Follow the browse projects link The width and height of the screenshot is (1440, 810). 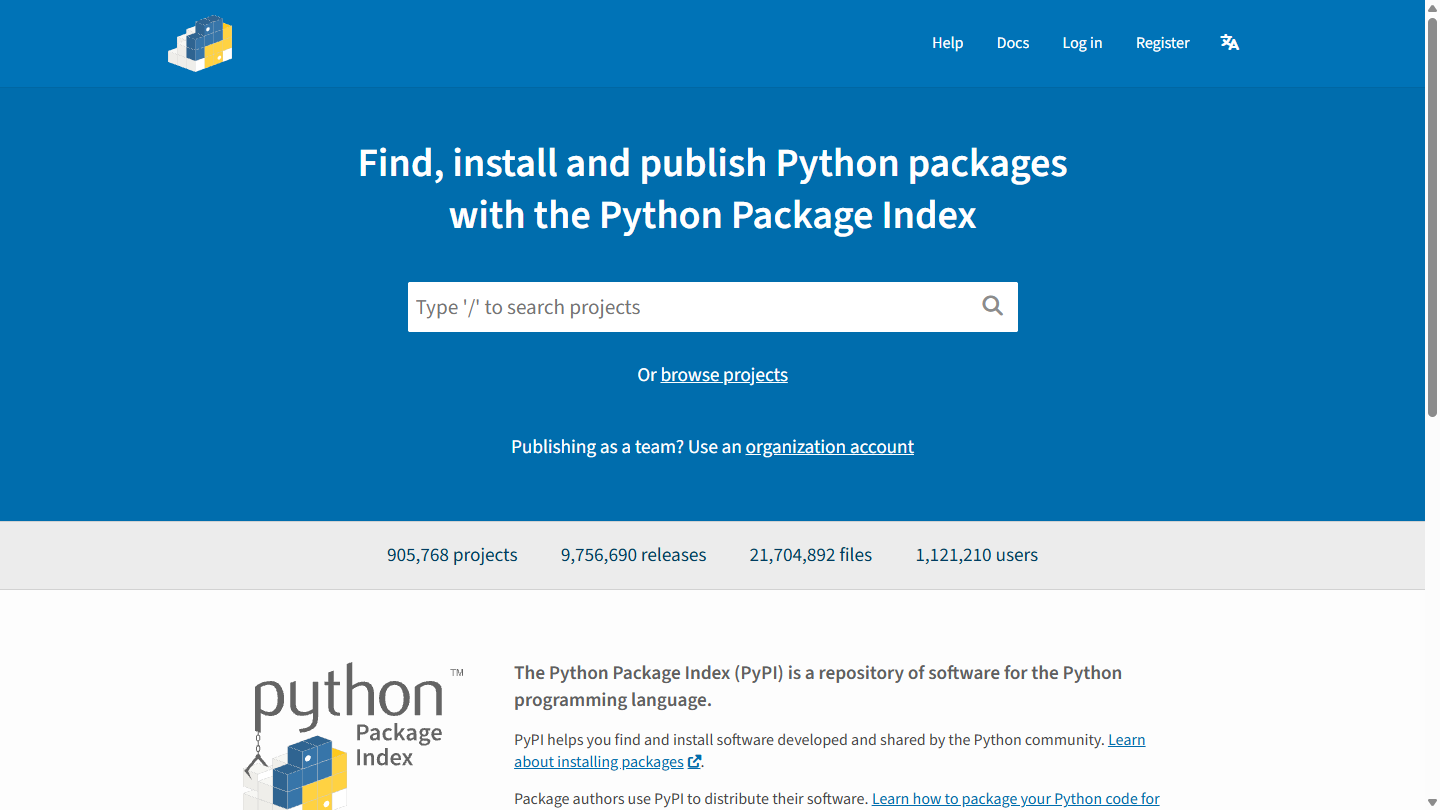point(724,375)
